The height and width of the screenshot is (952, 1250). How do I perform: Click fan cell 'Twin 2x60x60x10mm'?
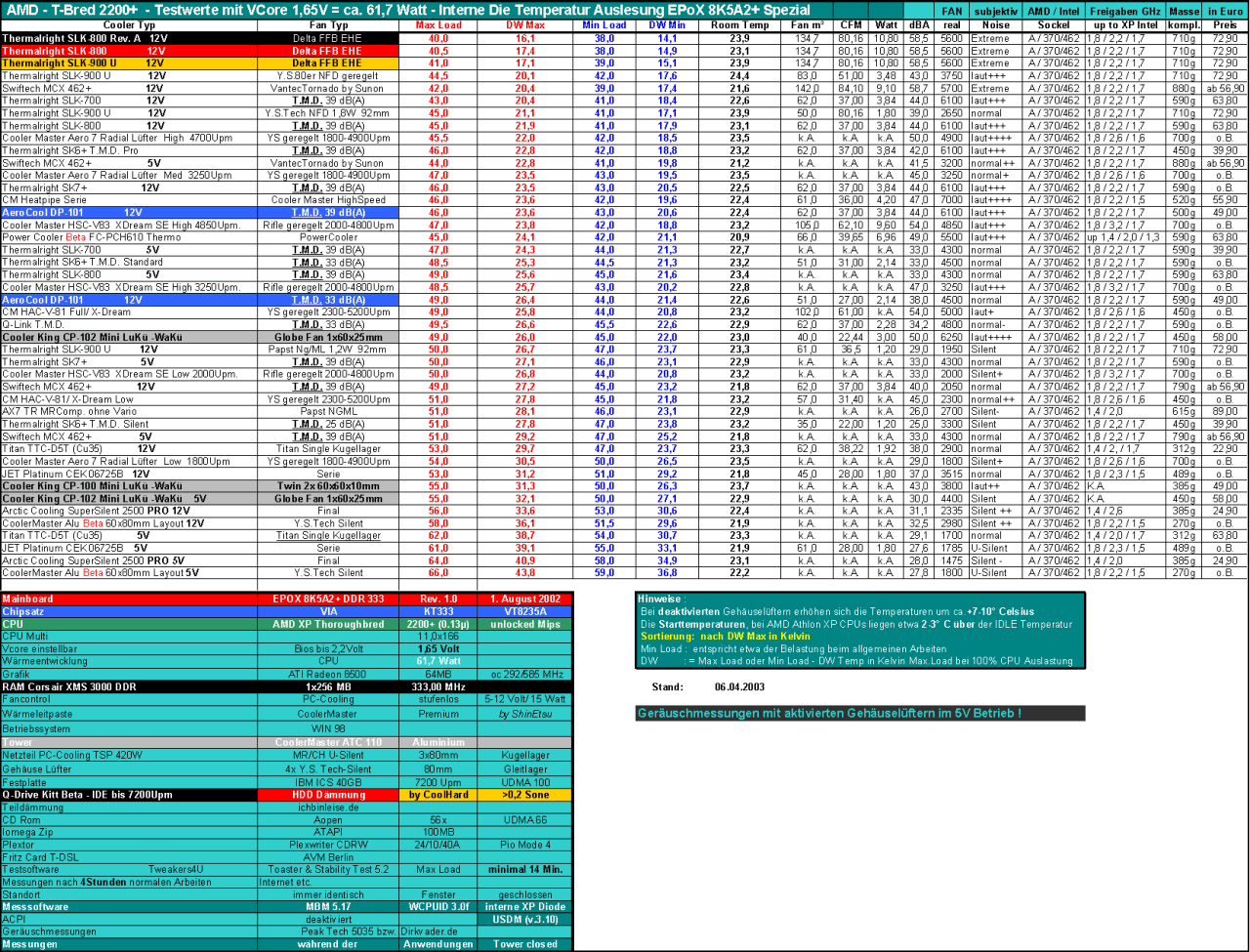click(327, 486)
